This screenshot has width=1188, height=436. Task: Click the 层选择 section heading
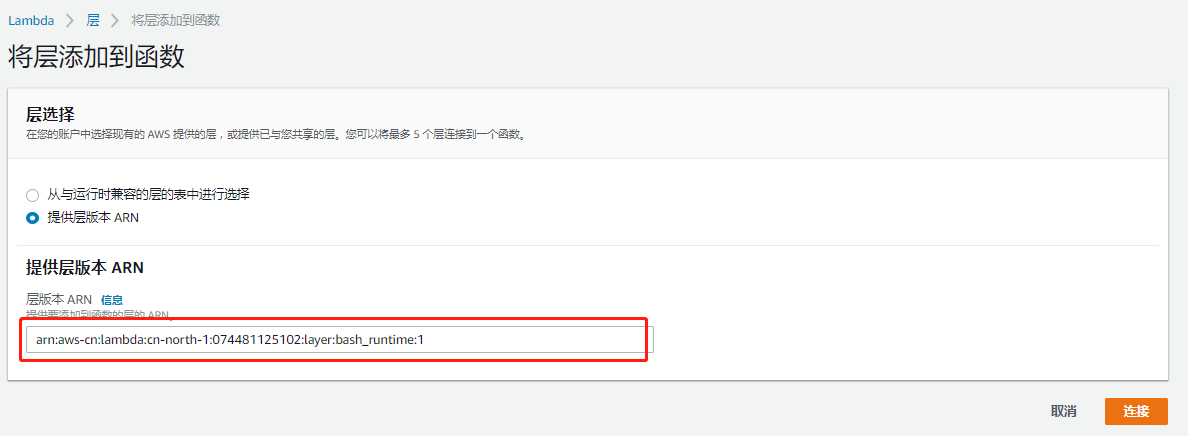tap(51, 115)
